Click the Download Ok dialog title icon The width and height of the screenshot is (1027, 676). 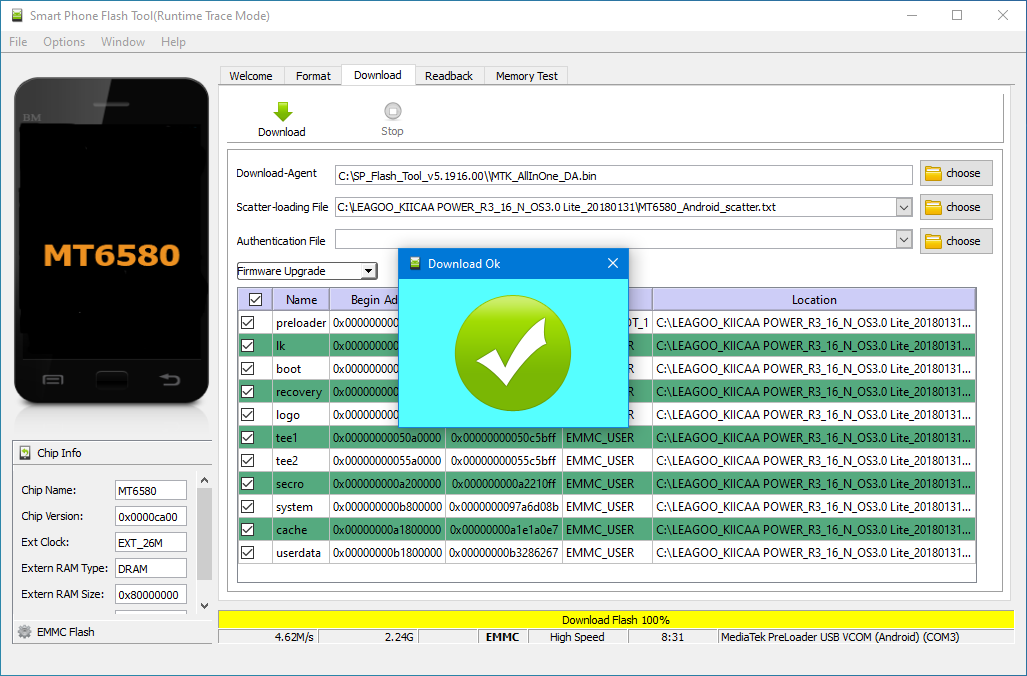tap(415, 263)
